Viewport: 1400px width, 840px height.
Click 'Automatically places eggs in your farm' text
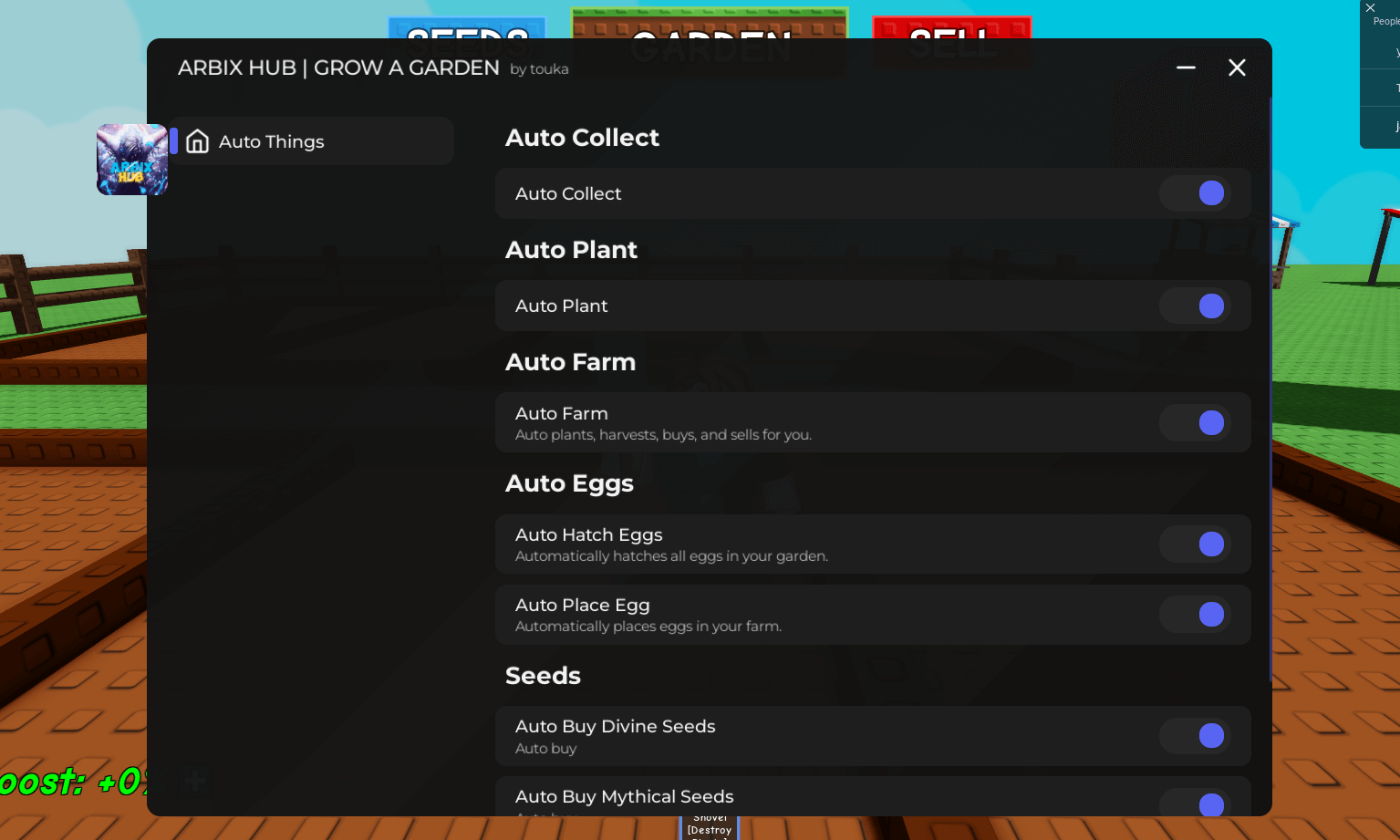[648, 627]
